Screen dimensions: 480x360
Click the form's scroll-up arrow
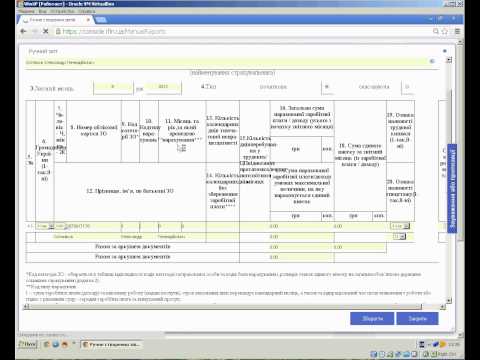pyautogui.click(x=449, y=60)
